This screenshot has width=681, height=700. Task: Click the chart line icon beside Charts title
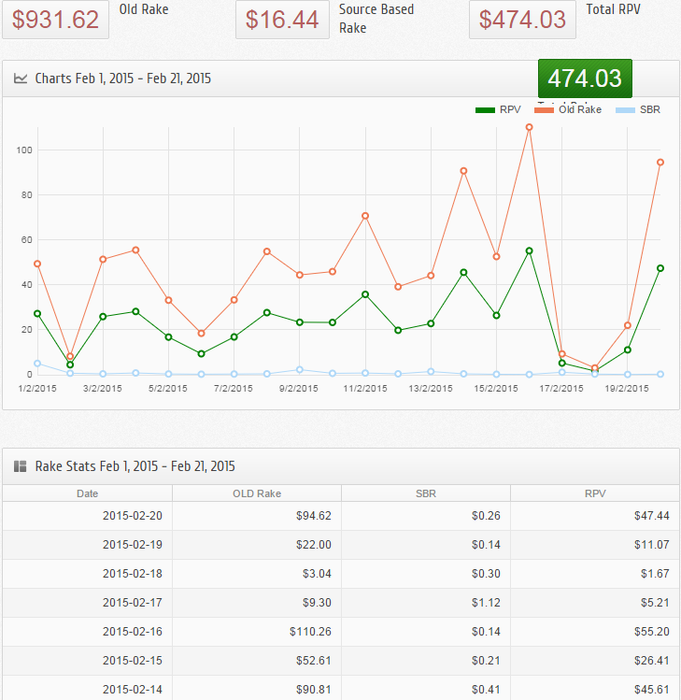coord(20,79)
